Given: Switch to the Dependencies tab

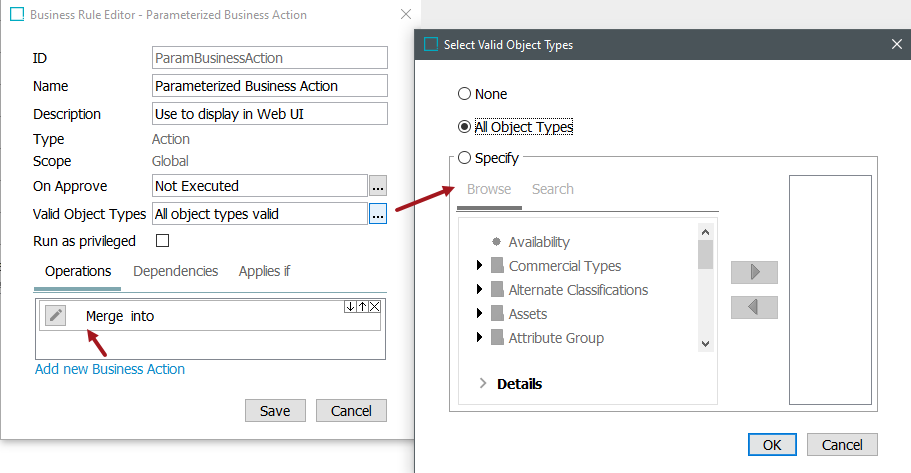Looking at the screenshot, I should point(175,271).
